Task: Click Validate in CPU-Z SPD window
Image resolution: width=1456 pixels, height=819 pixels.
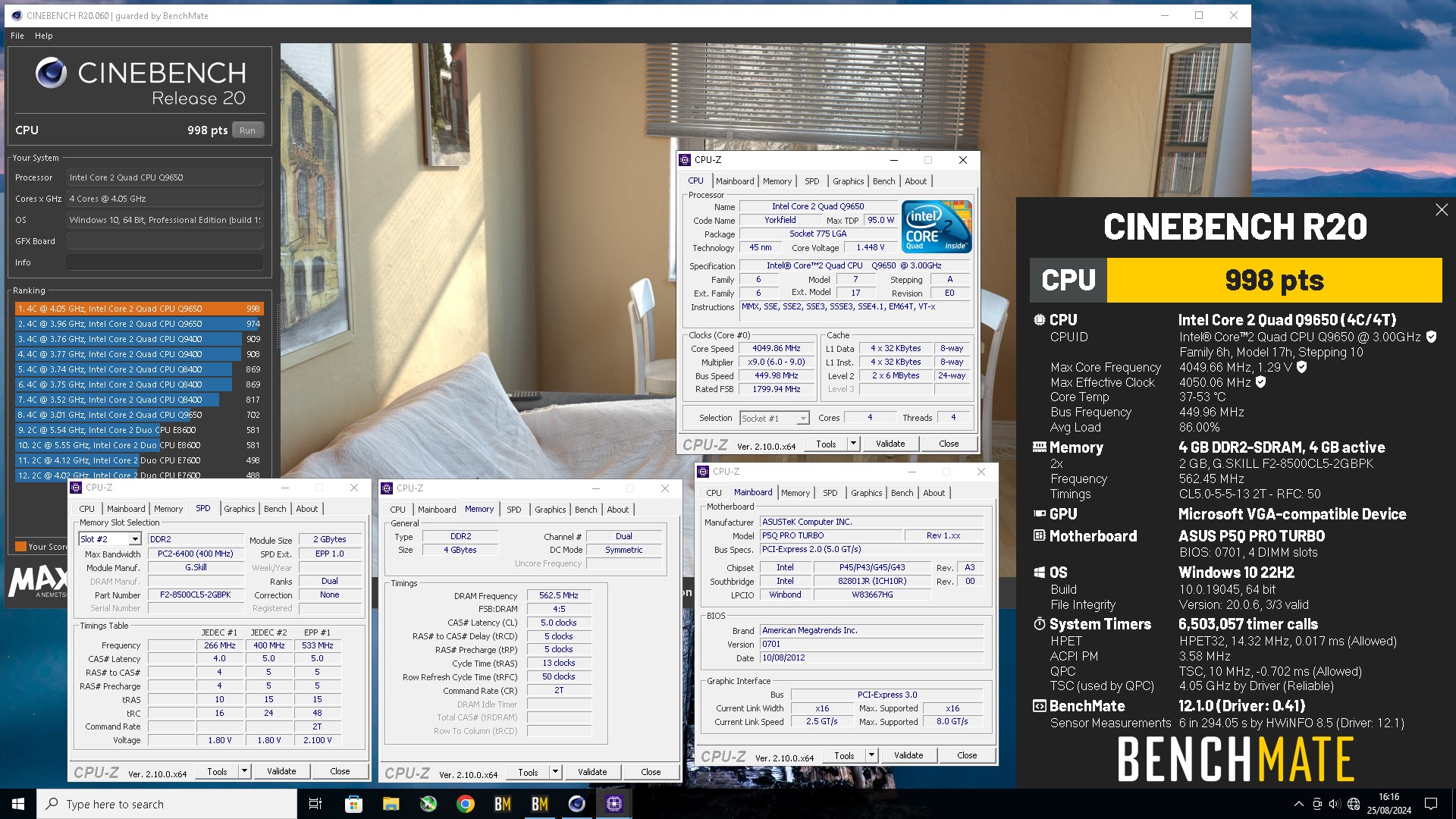Action: tap(281, 771)
